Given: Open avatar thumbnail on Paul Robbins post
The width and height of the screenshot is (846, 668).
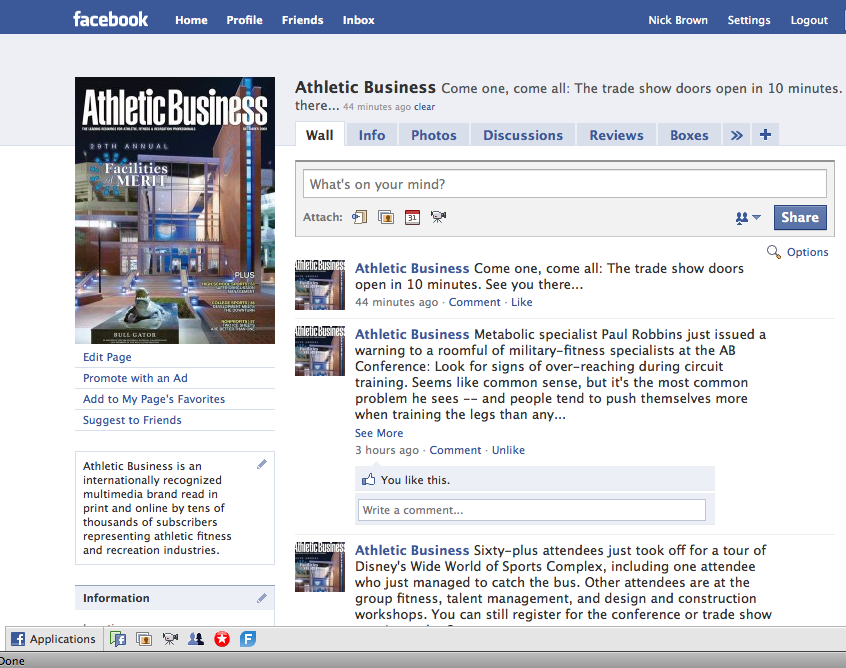Looking at the screenshot, I should click(x=319, y=351).
